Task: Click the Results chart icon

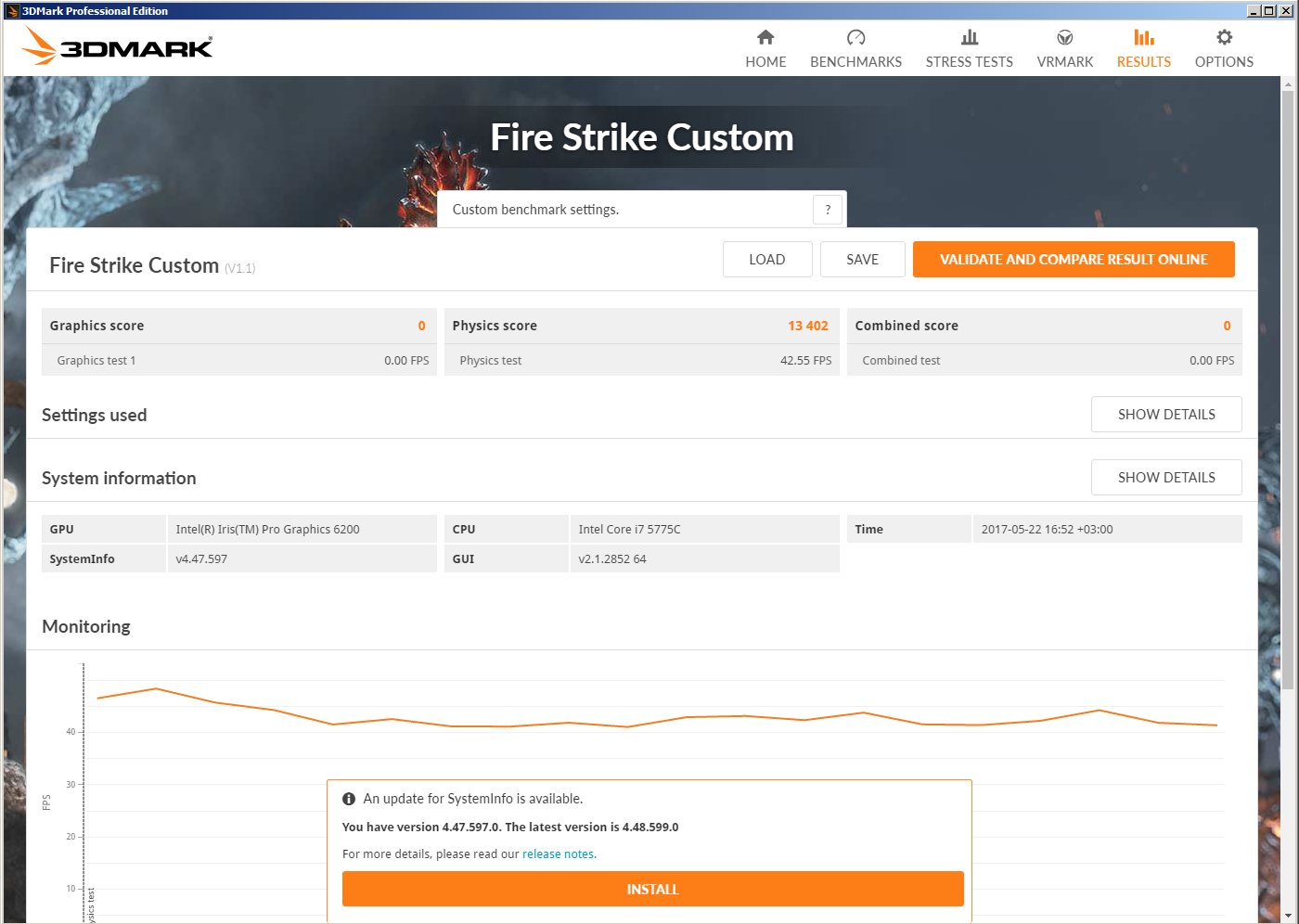Action: click(1144, 37)
